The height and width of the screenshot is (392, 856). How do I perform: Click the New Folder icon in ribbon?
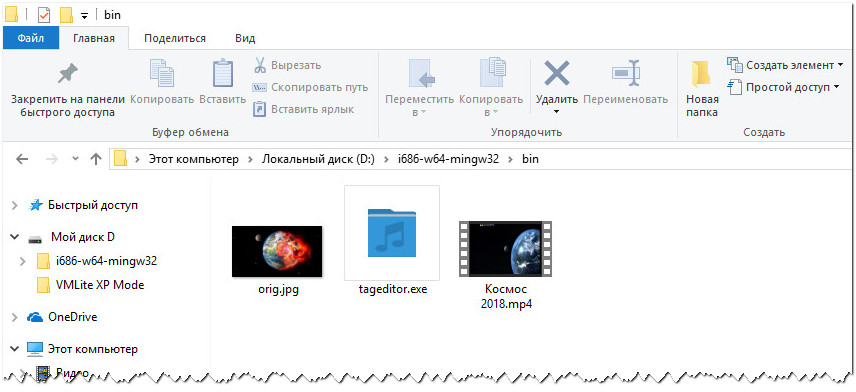(x=701, y=74)
